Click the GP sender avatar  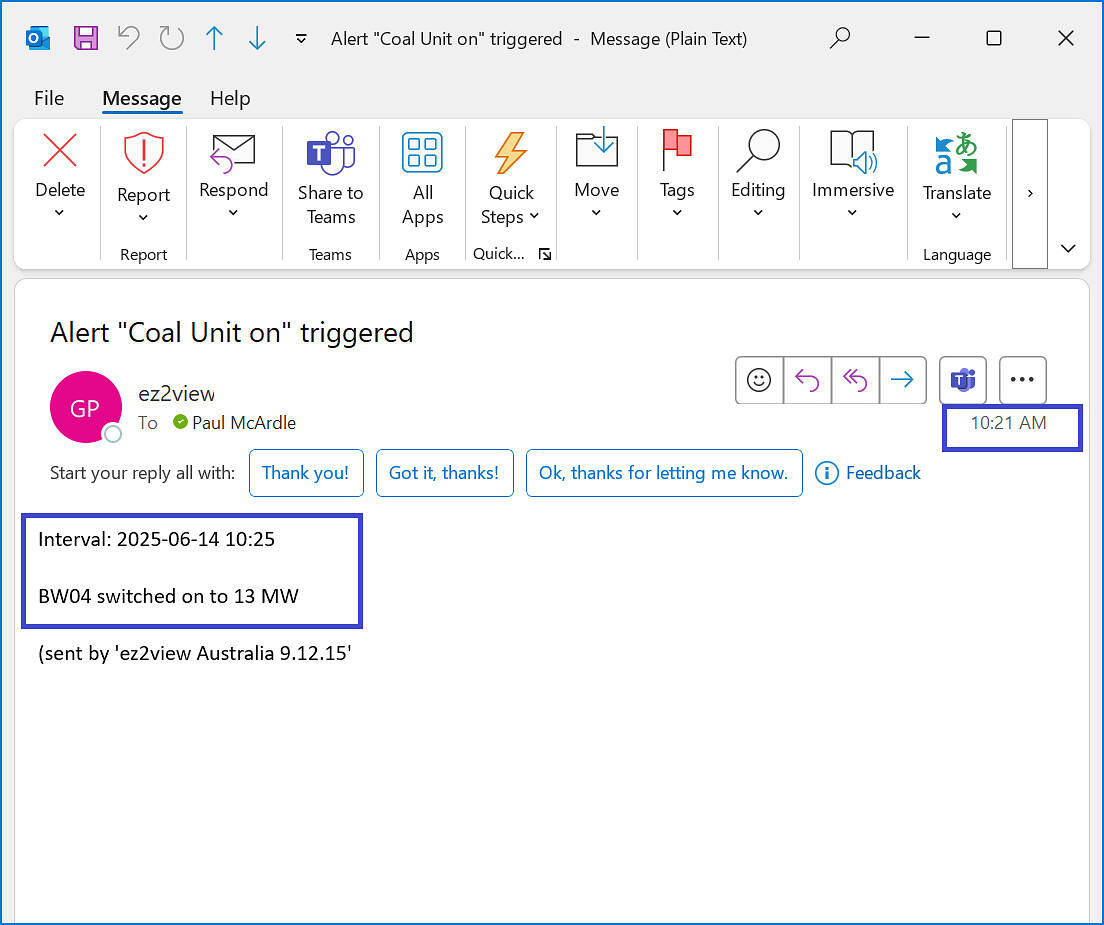point(86,407)
